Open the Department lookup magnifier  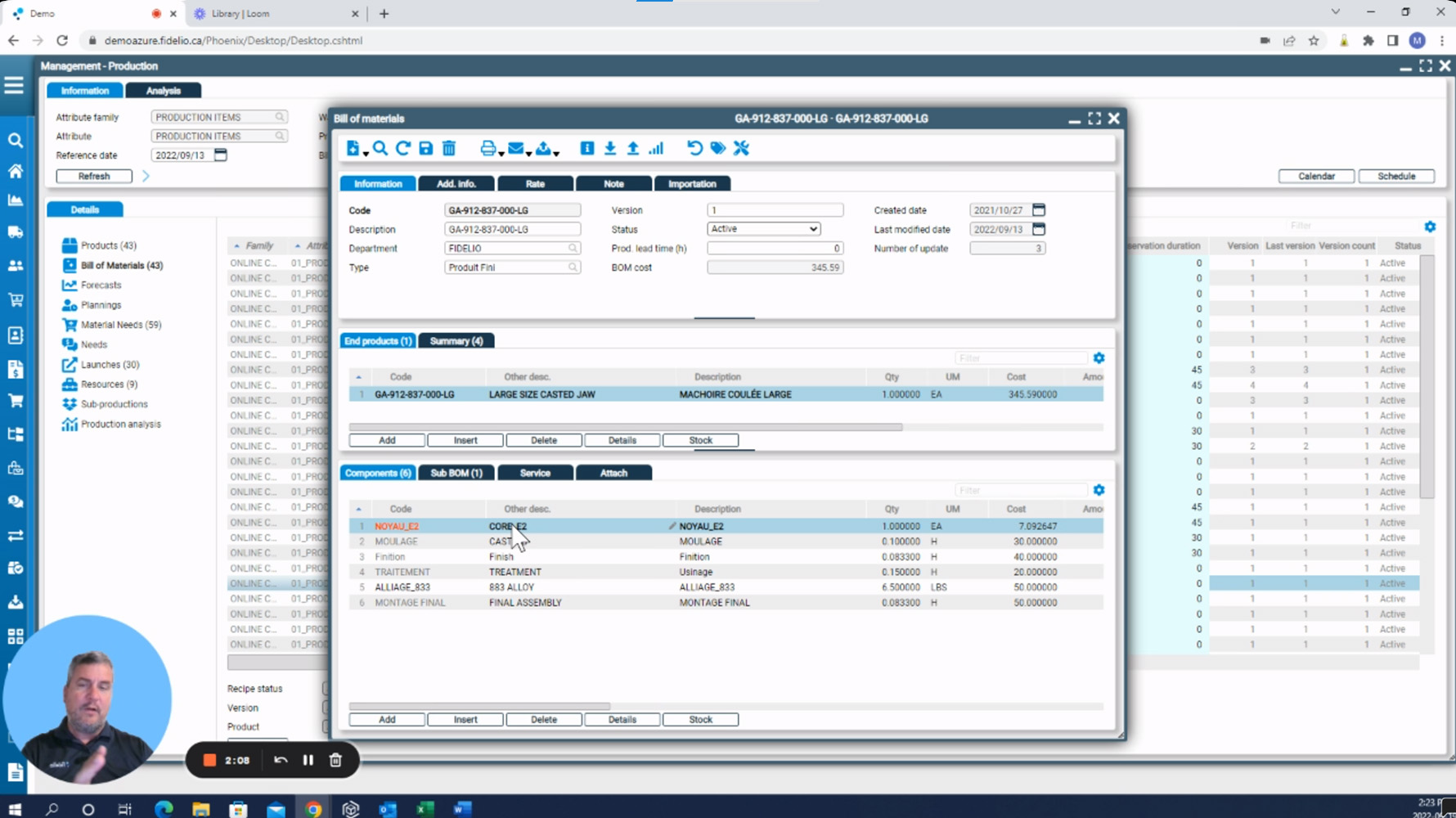point(573,248)
